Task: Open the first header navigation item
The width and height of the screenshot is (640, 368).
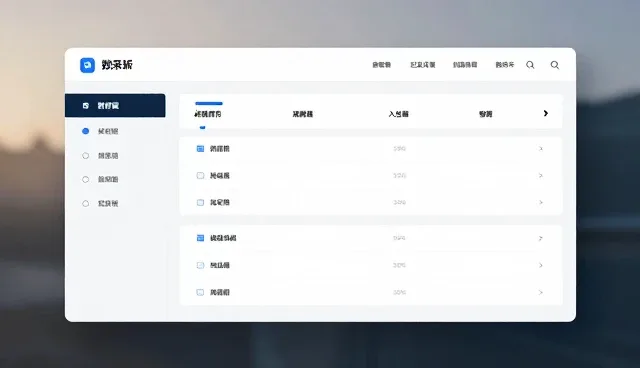Action: point(382,65)
